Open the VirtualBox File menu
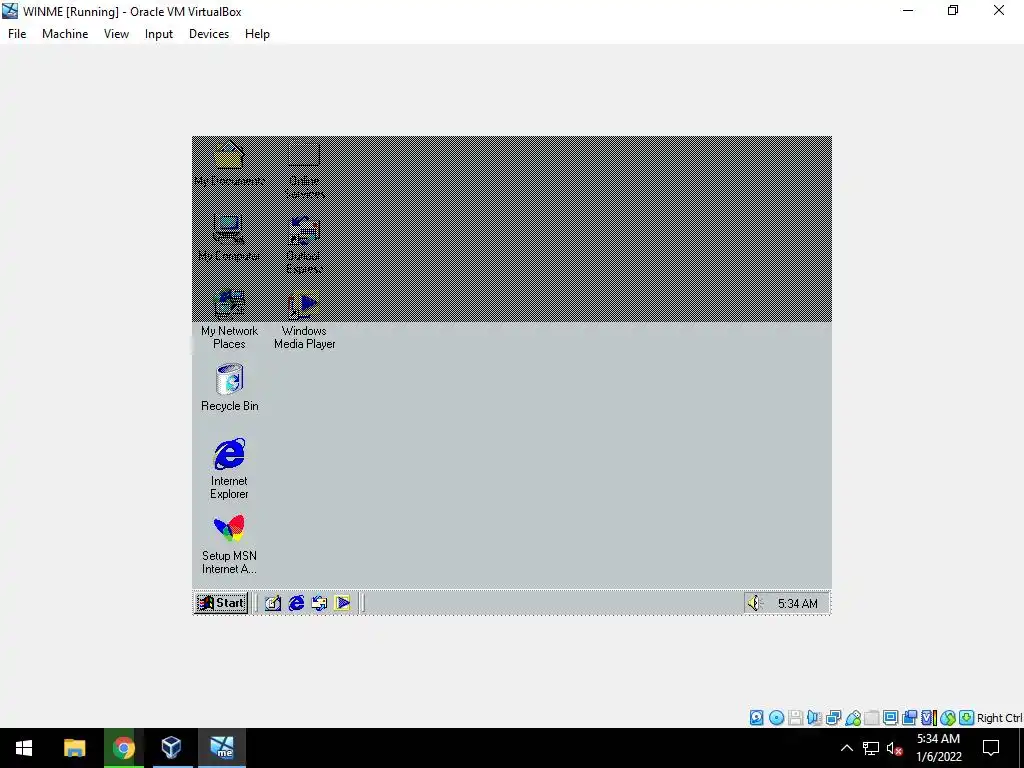 click(17, 34)
